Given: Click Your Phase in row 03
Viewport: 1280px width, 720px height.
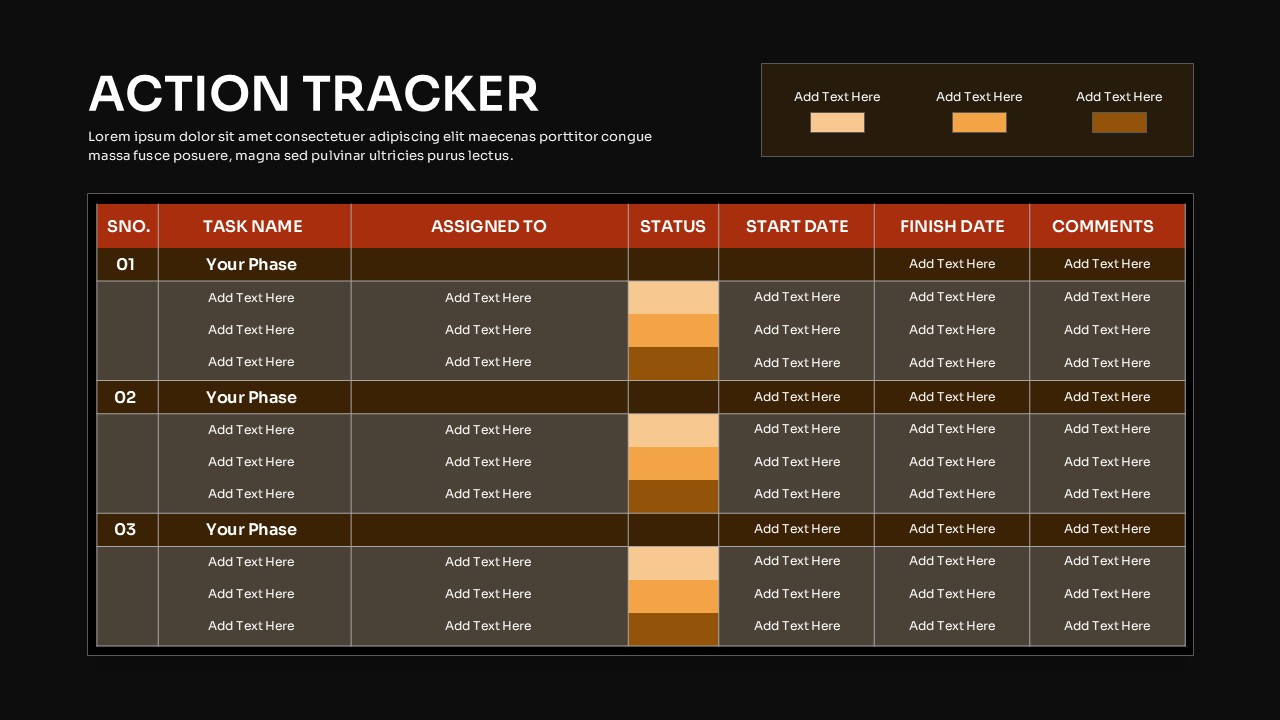Looking at the screenshot, I should 251,529.
